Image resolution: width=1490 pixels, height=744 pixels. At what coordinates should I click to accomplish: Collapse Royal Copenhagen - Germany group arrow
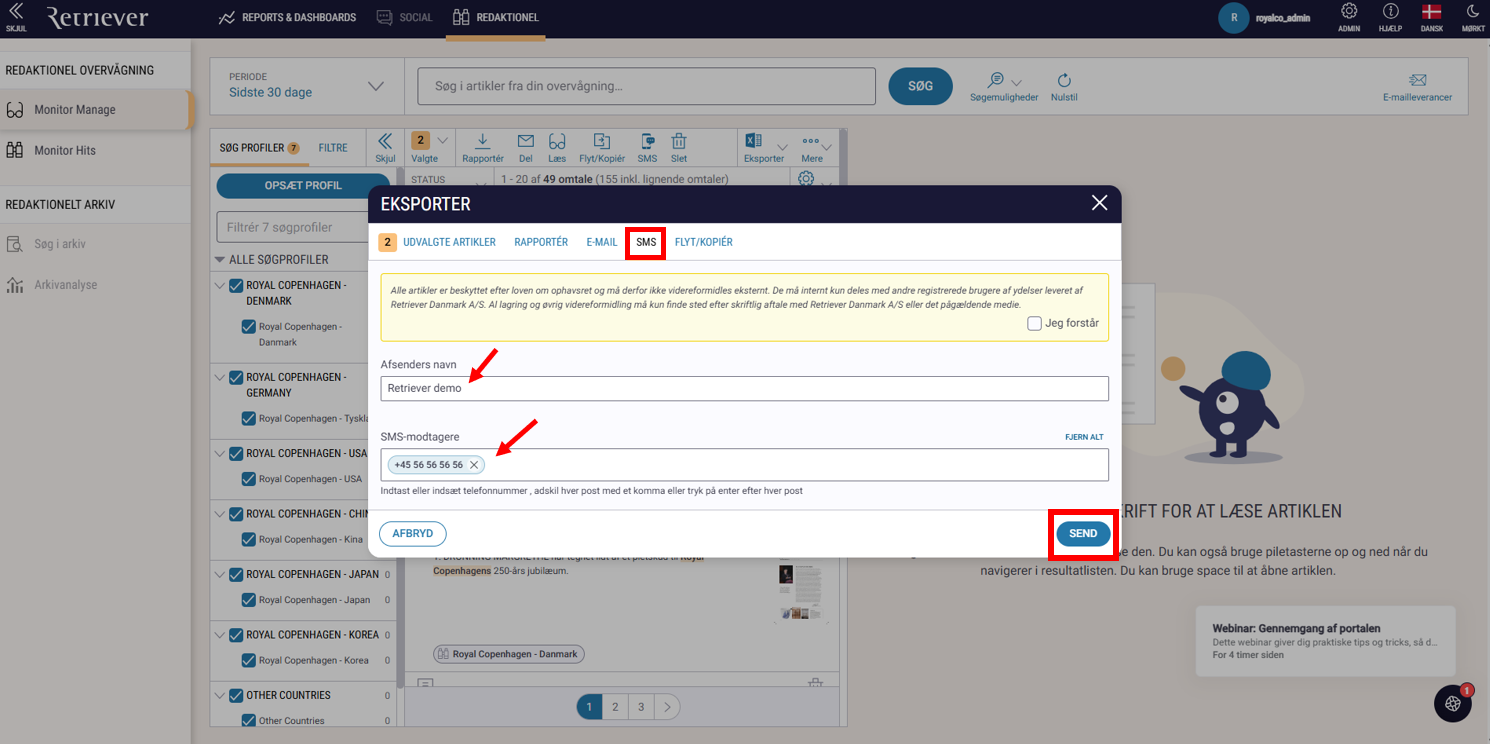coord(220,378)
